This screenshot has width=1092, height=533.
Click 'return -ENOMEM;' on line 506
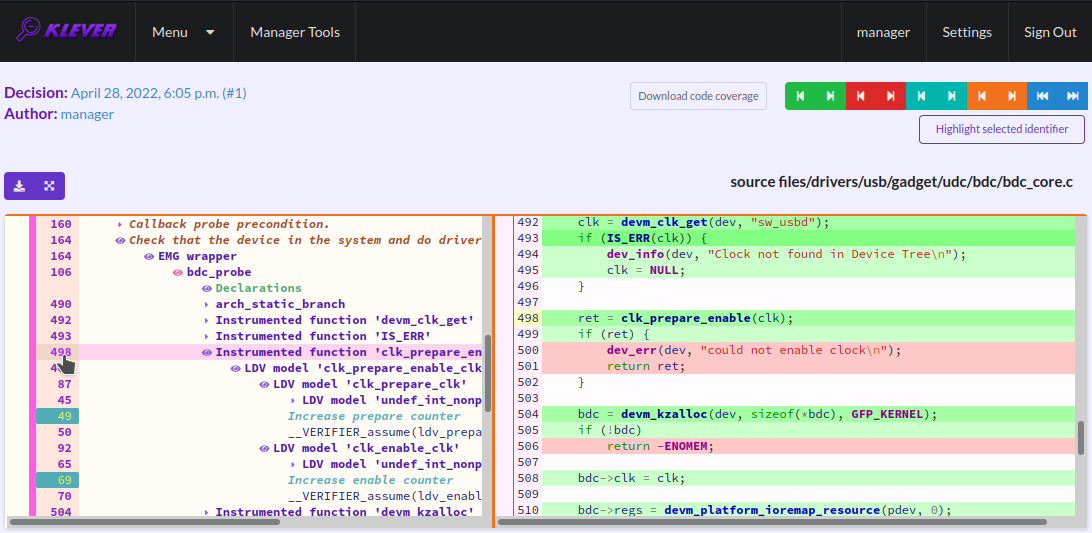click(x=661, y=447)
